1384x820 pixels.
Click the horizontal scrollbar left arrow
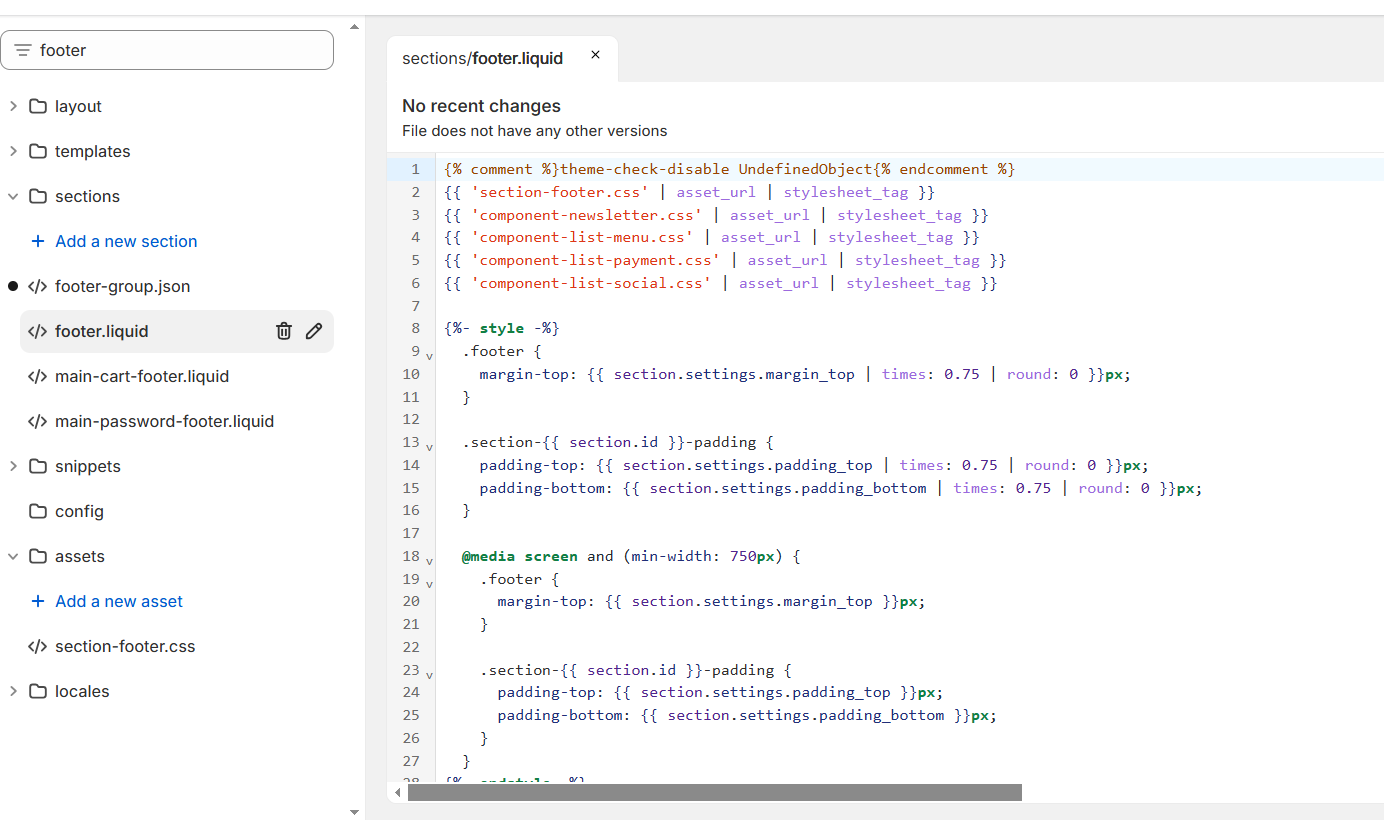(x=398, y=792)
